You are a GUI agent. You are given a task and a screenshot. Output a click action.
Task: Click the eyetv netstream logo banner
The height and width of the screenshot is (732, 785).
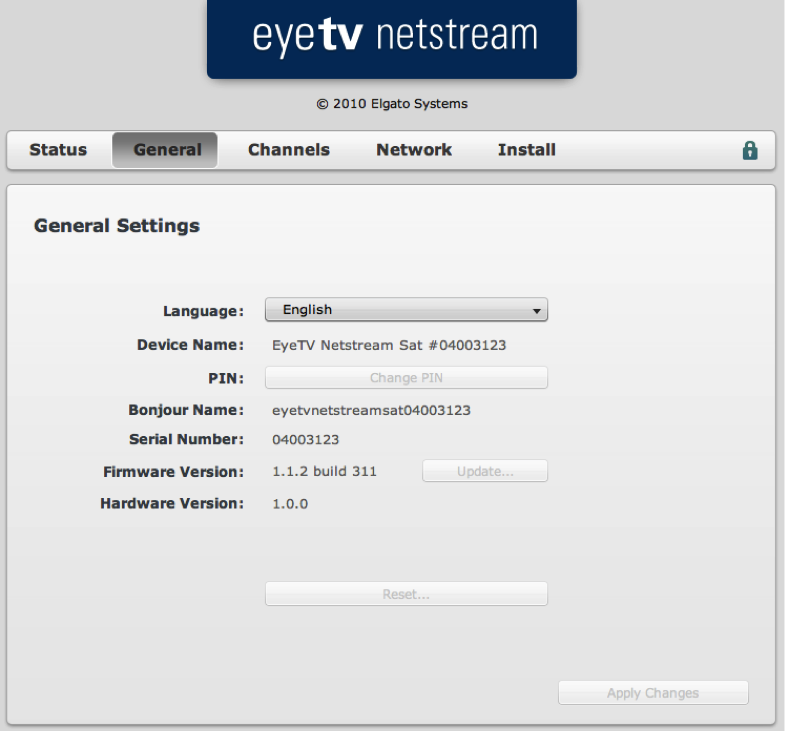(391, 38)
